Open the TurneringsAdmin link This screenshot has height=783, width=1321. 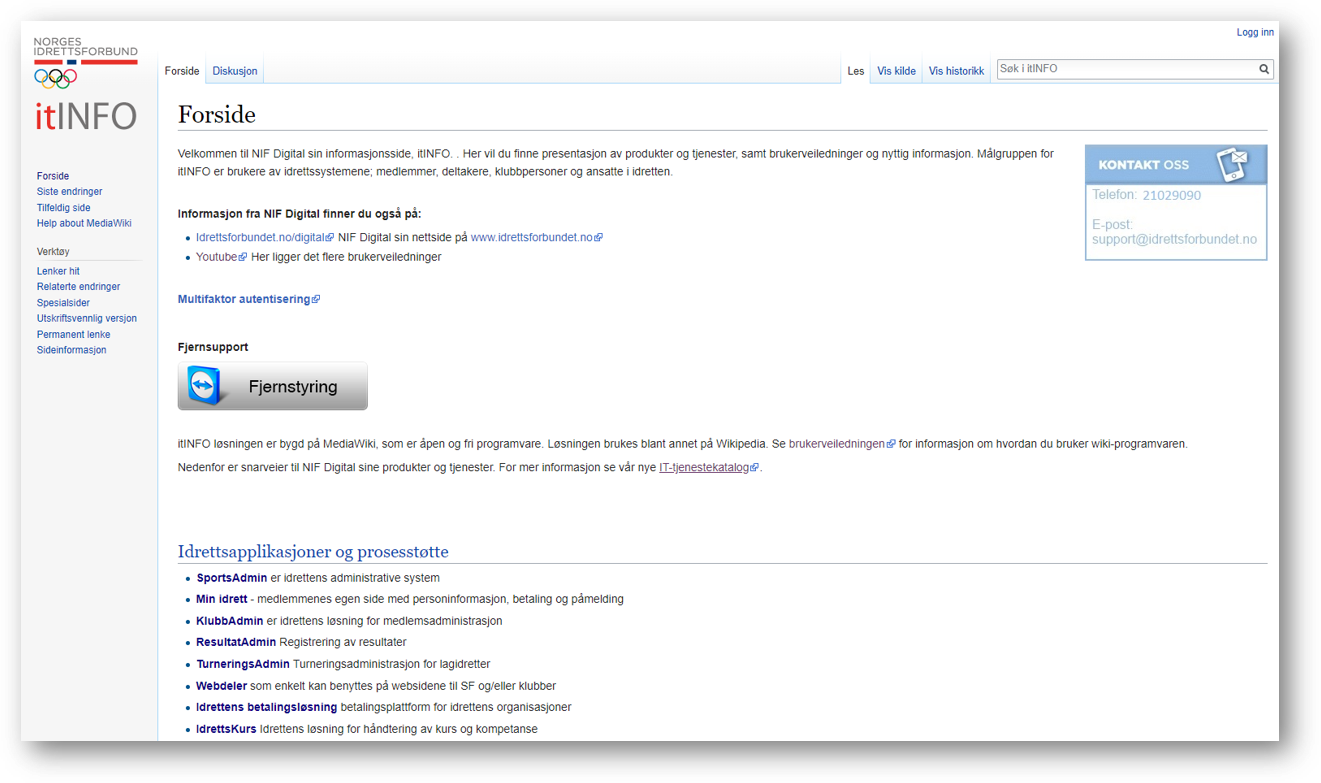[243, 664]
